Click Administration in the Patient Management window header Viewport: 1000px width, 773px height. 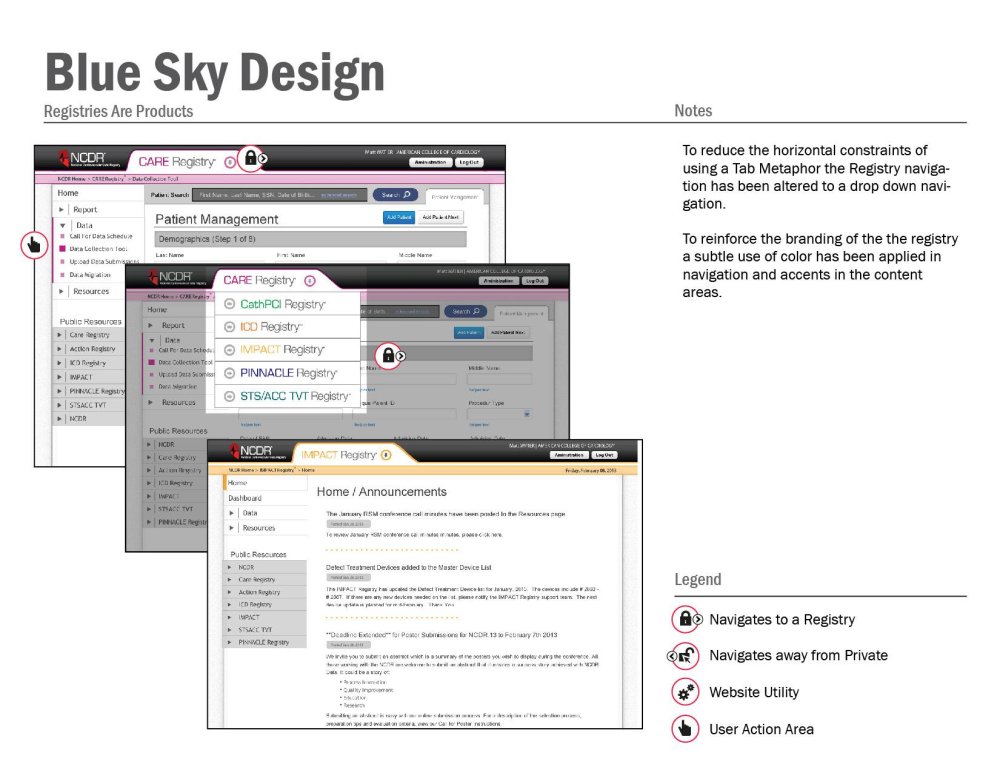(430, 163)
